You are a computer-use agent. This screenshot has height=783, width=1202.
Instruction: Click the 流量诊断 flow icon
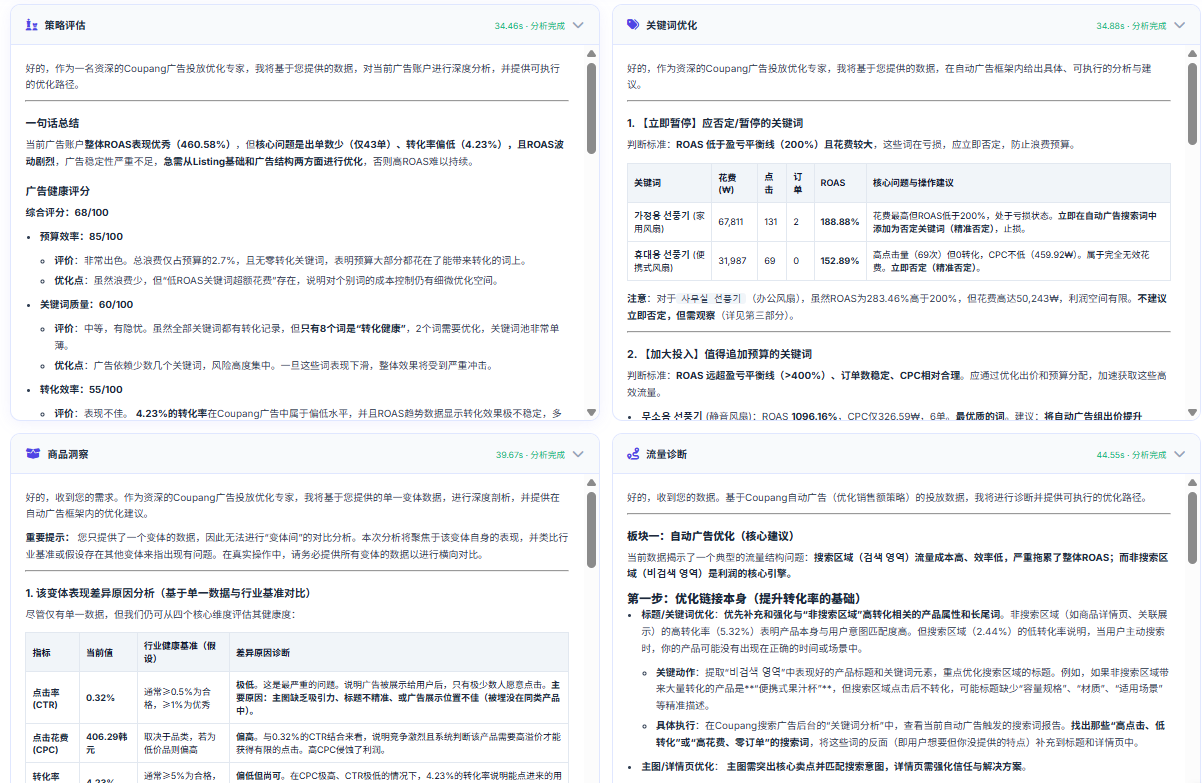(x=633, y=454)
